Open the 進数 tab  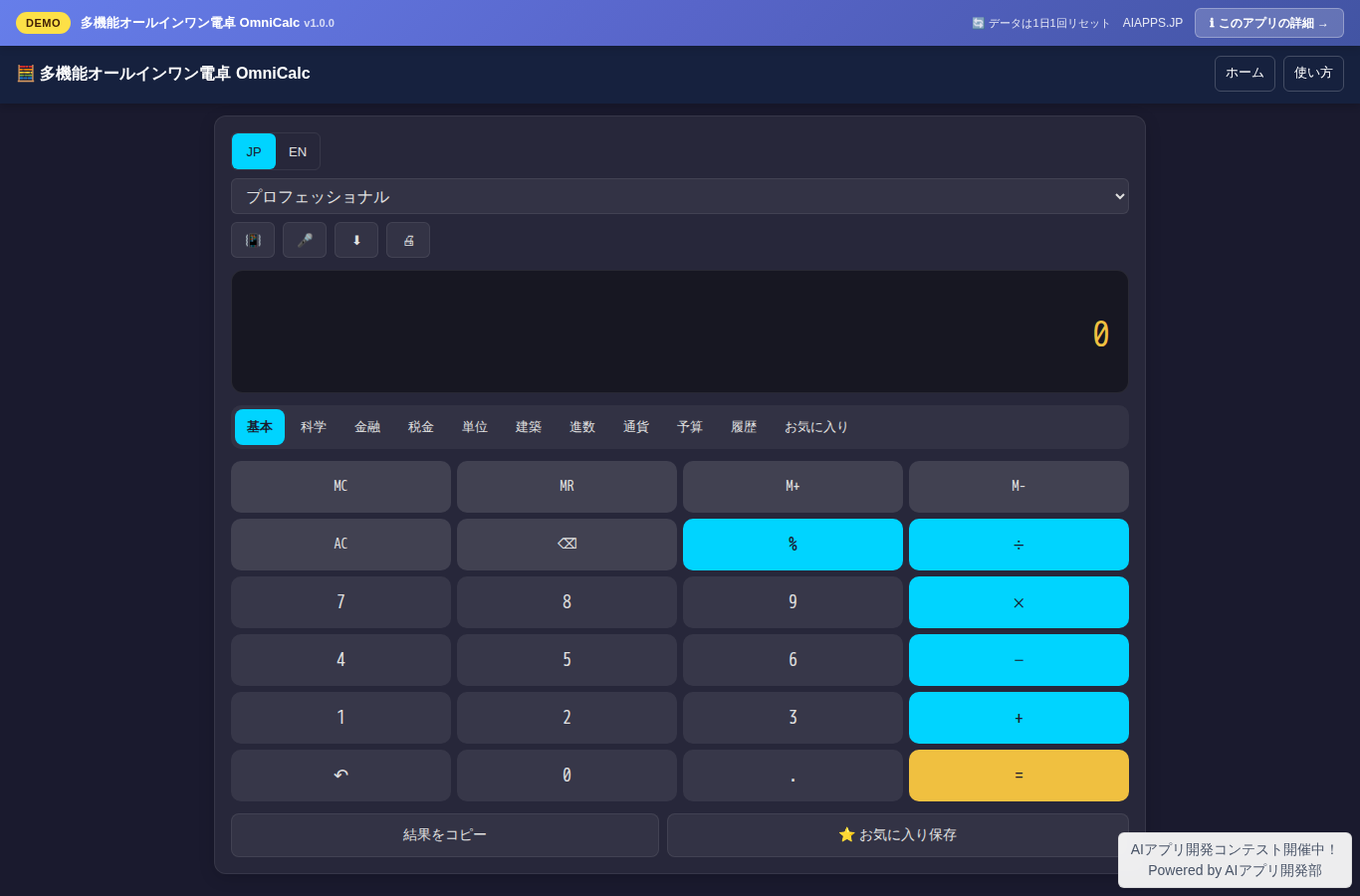[582, 427]
